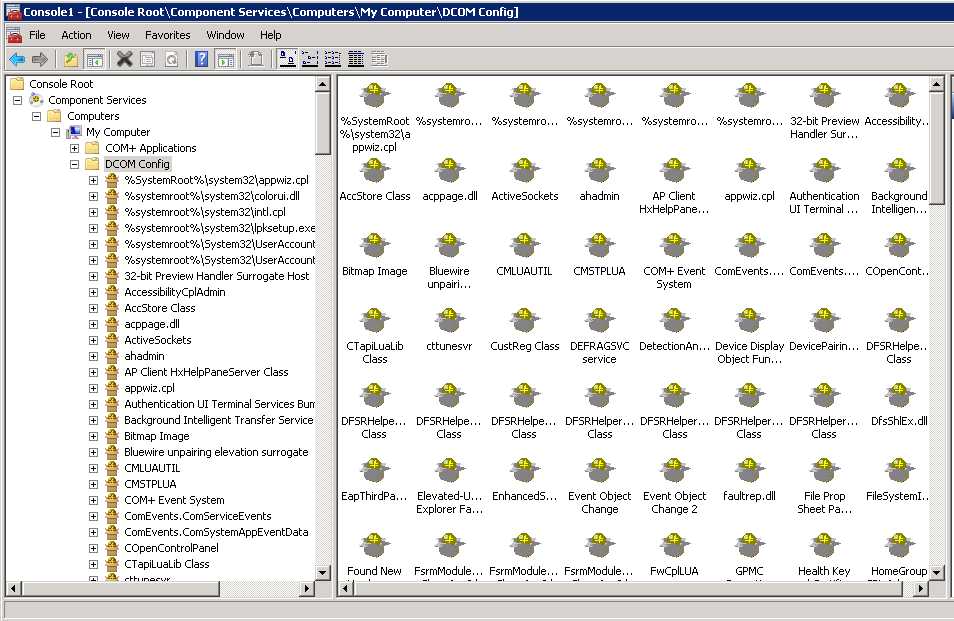
Task: Collapse the My Computer tree node
Action: (56, 132)
